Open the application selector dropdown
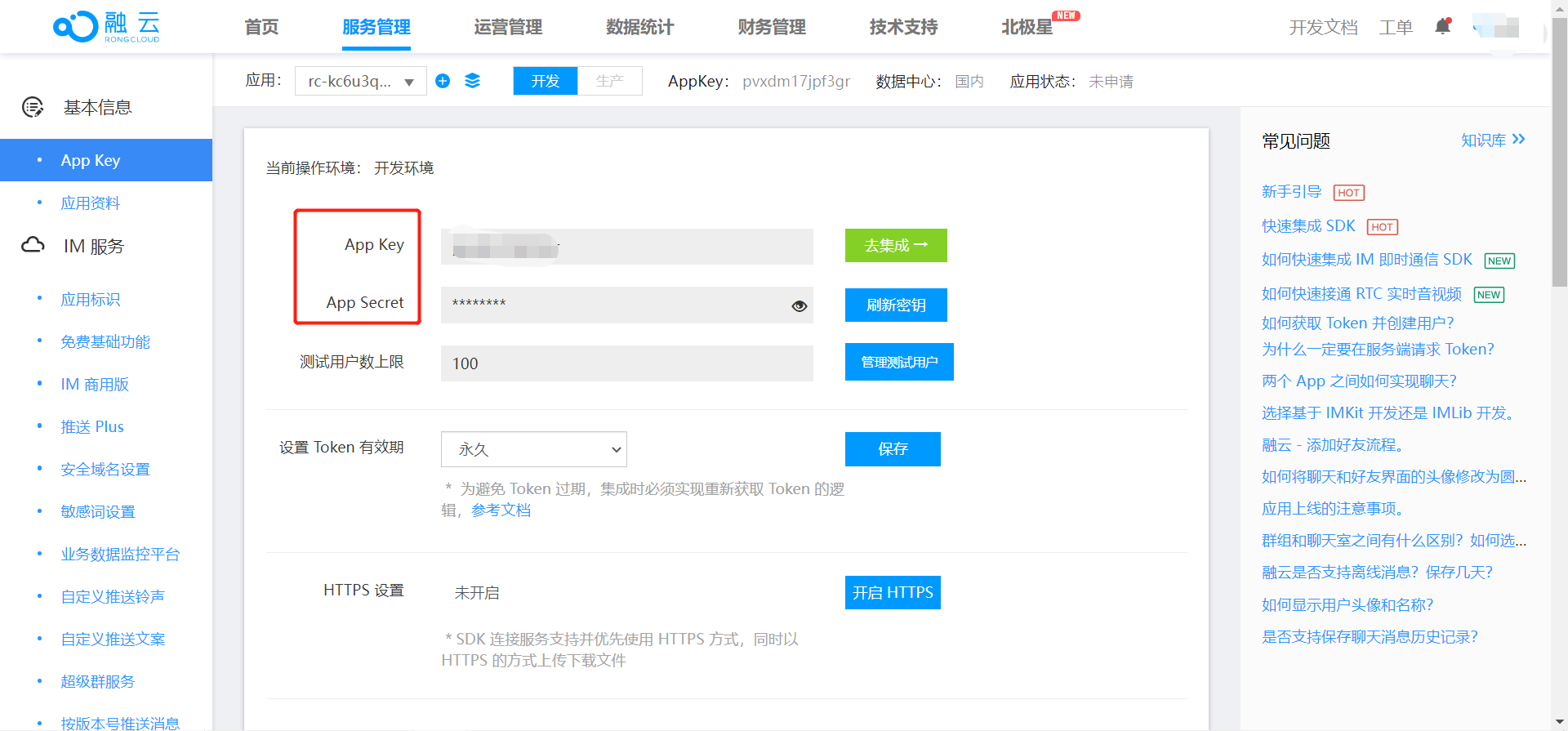The image size is (1568, 731). (x=360, y=81)
